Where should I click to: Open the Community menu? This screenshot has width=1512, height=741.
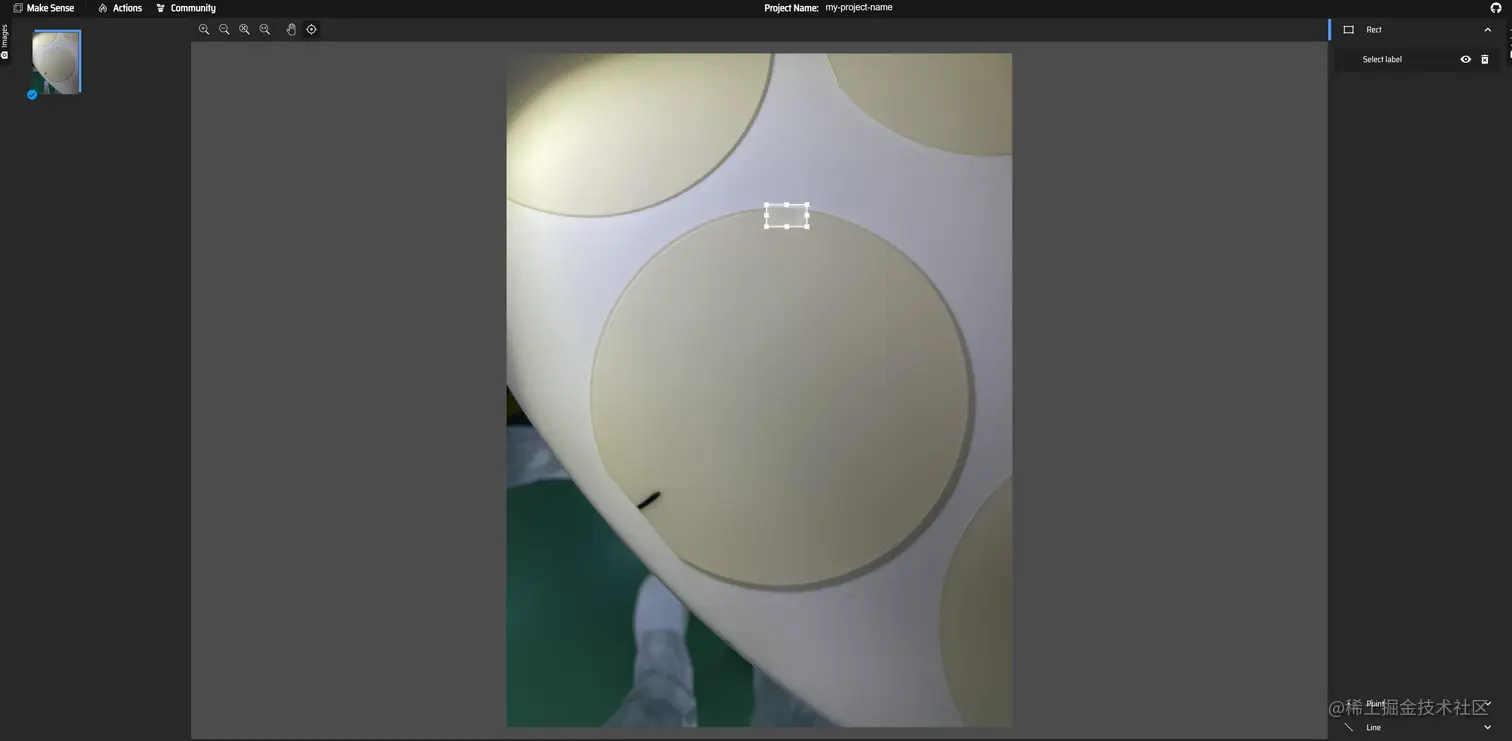186,8
